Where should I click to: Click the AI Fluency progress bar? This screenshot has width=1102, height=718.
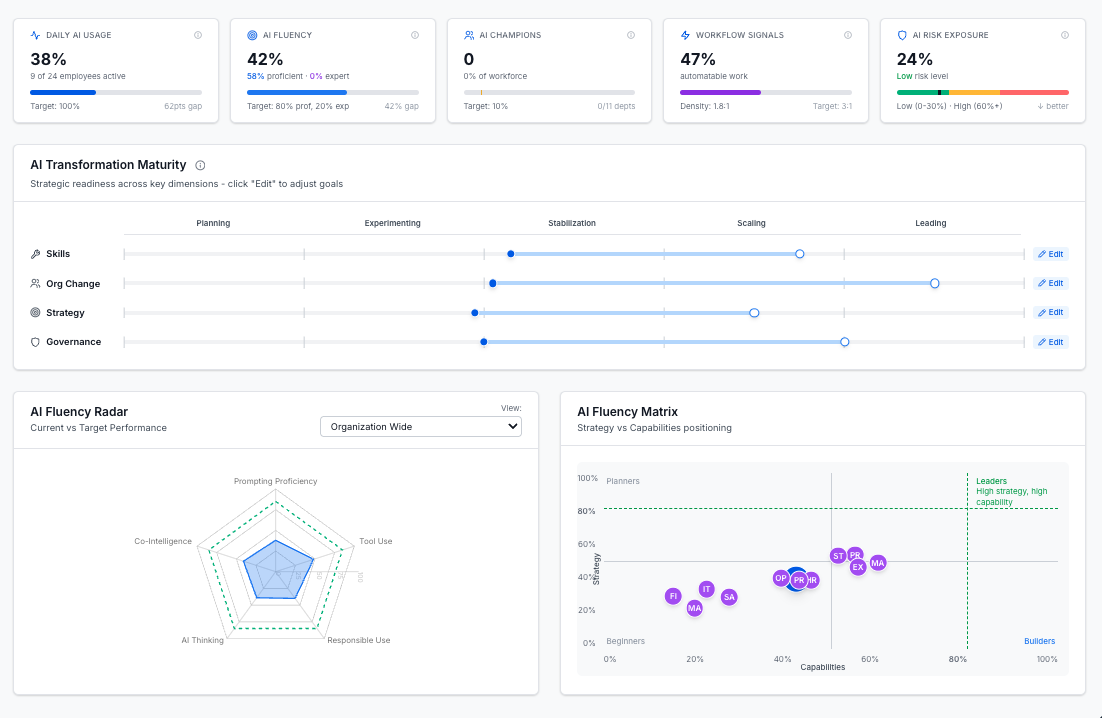[333, 92]
